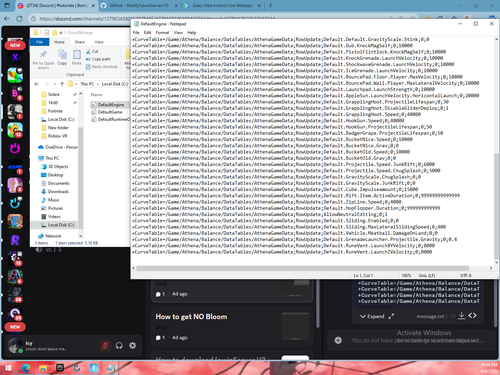Click the Discord message attach plus button
This screenshot has height=375, width=500.
point(338,340)
